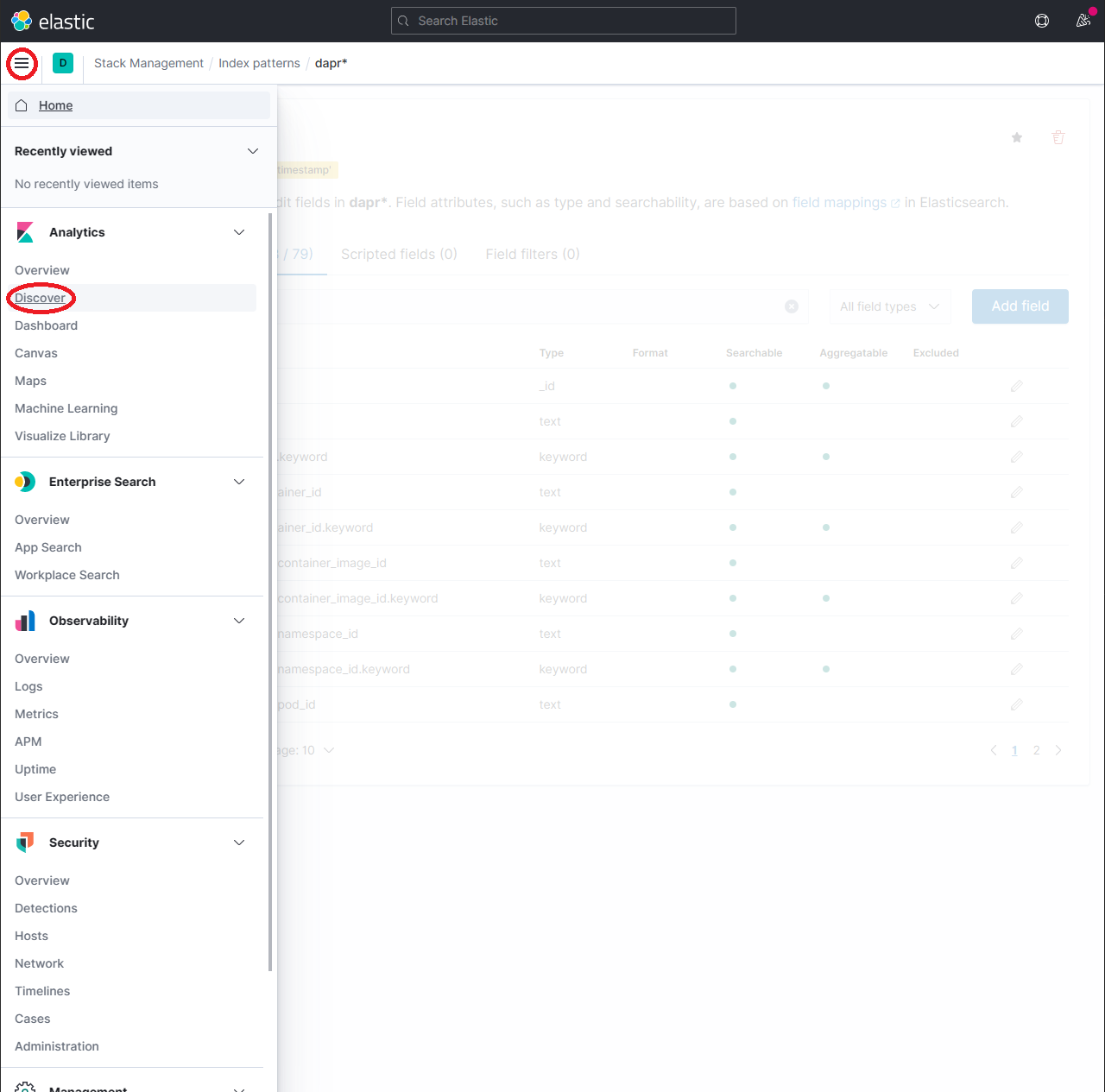Collapse the Recently viewed section
This screenshot has height=1092, width=1105.
point(253,151)
